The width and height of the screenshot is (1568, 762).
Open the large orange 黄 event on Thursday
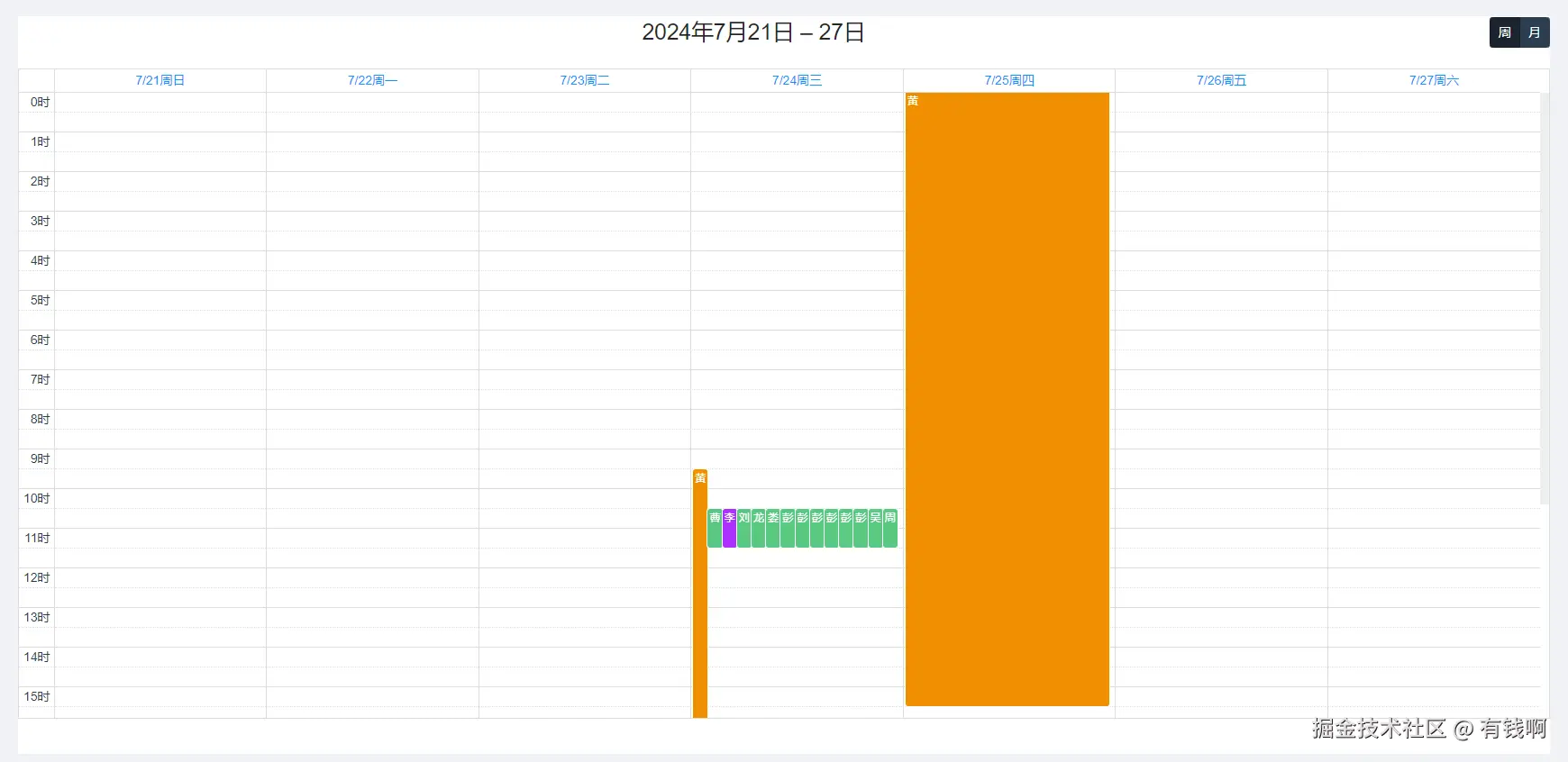click(1007, 399)
